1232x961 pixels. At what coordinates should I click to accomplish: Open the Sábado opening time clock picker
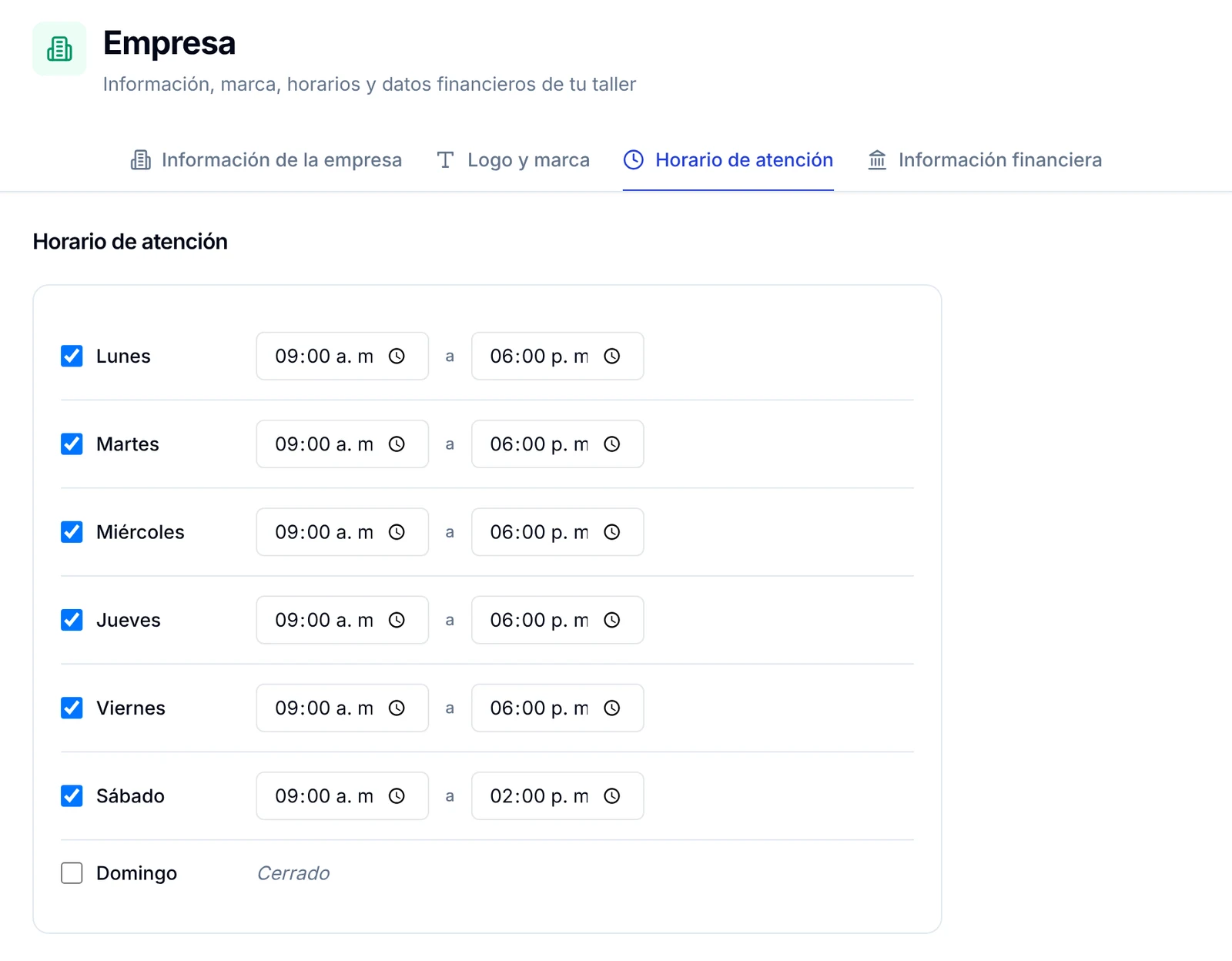pyautogui.click(x=397, y=795)
